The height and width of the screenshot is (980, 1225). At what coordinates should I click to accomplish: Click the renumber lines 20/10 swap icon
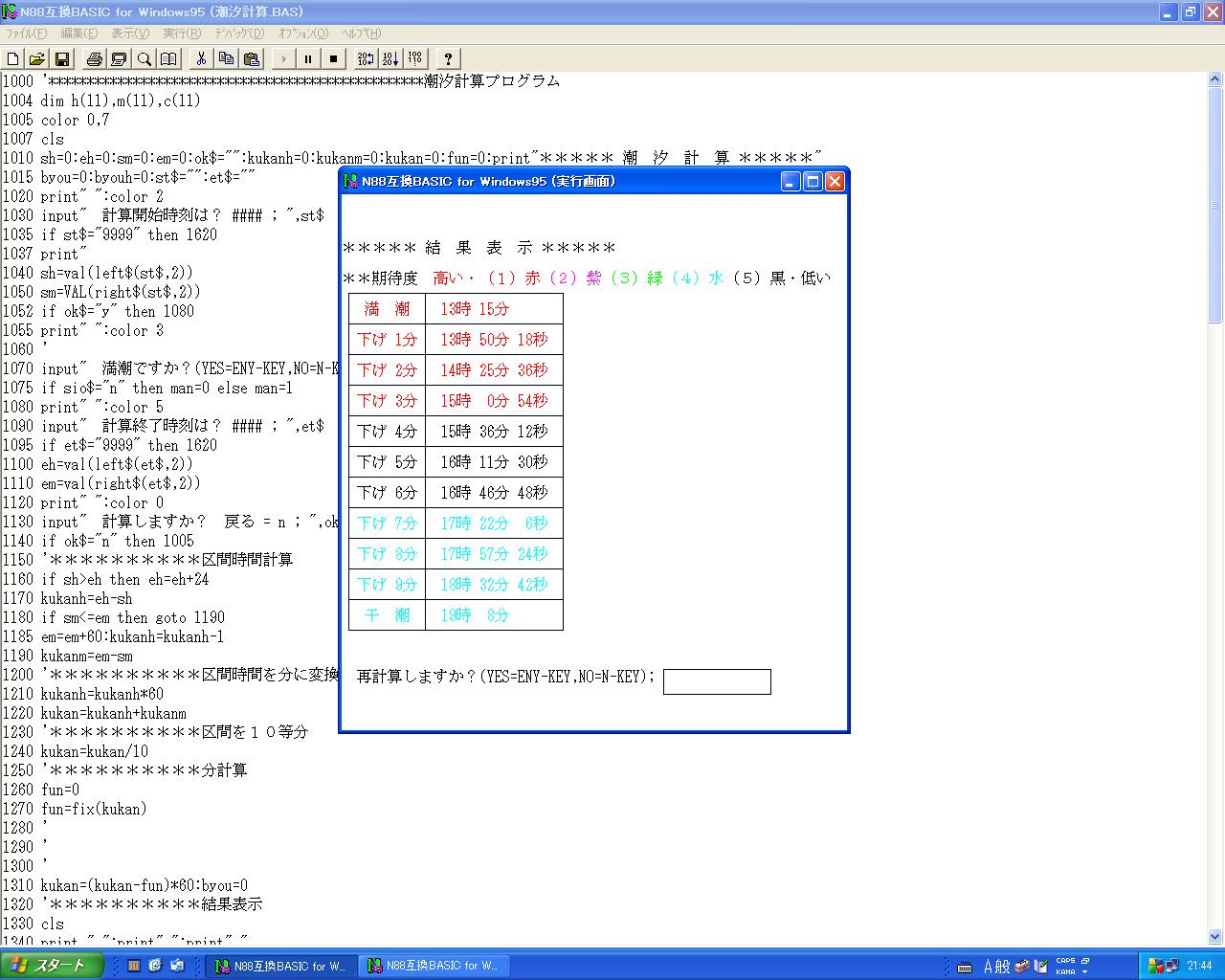[366, 59]
